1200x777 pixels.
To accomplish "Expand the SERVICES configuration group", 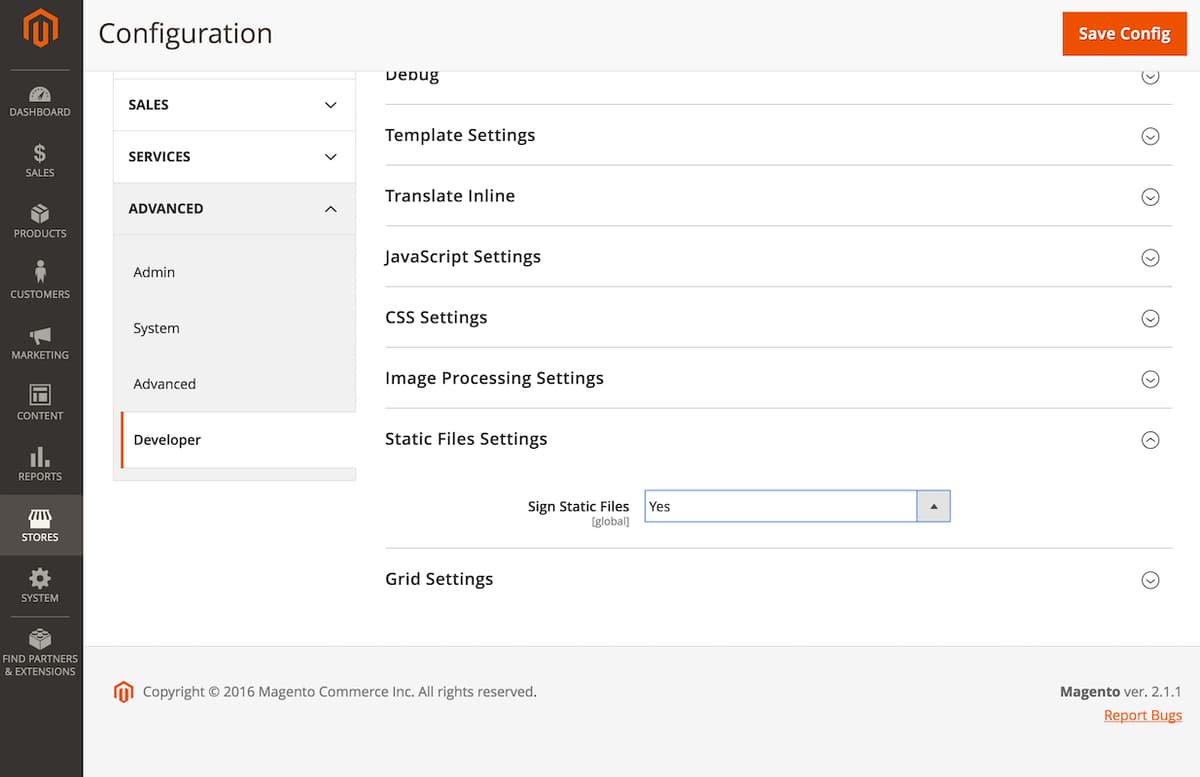I will point(233,156).
